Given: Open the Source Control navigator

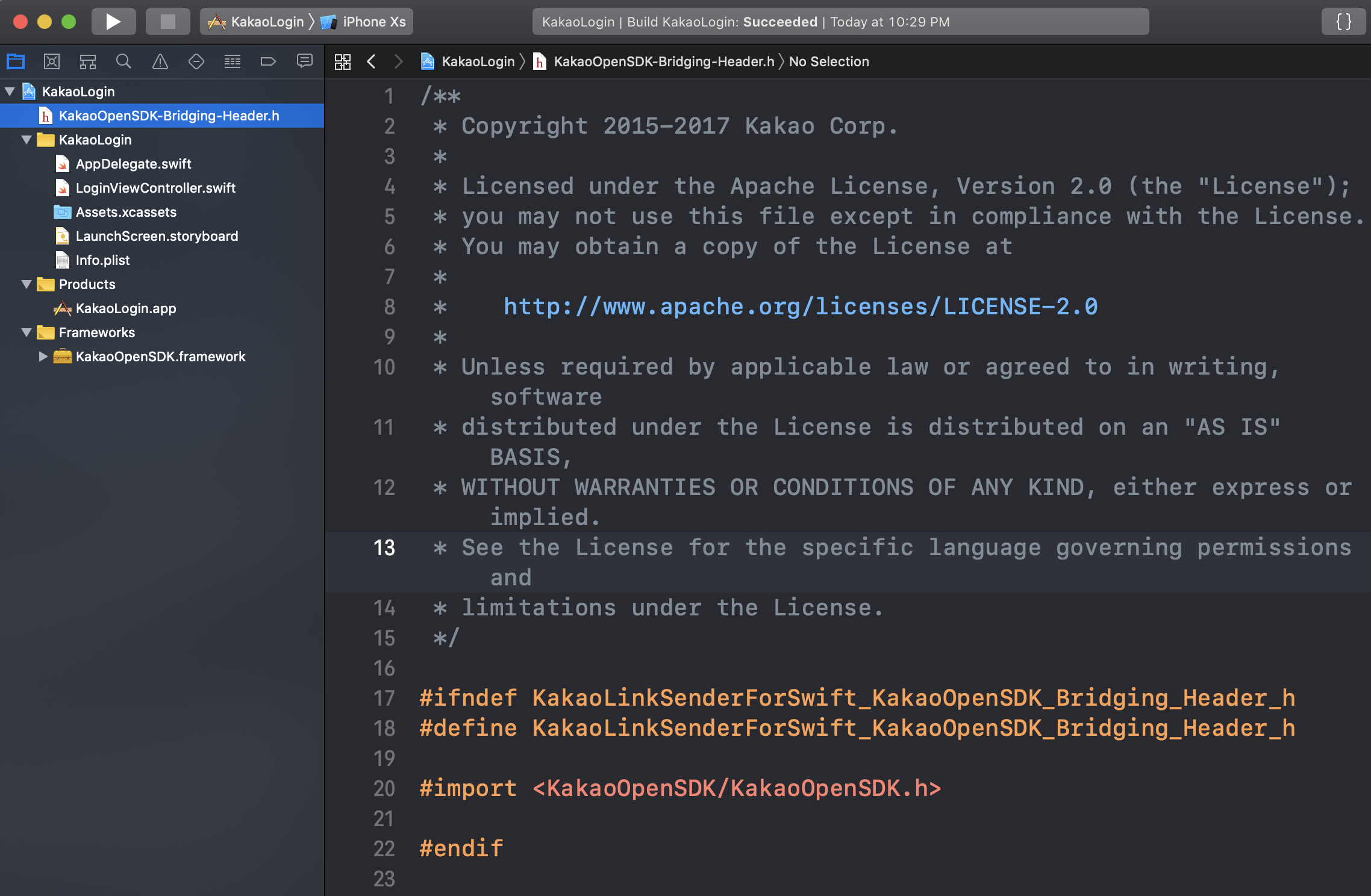Looking at the screenshot, I should pyautogui.click(x=52, y=61).
